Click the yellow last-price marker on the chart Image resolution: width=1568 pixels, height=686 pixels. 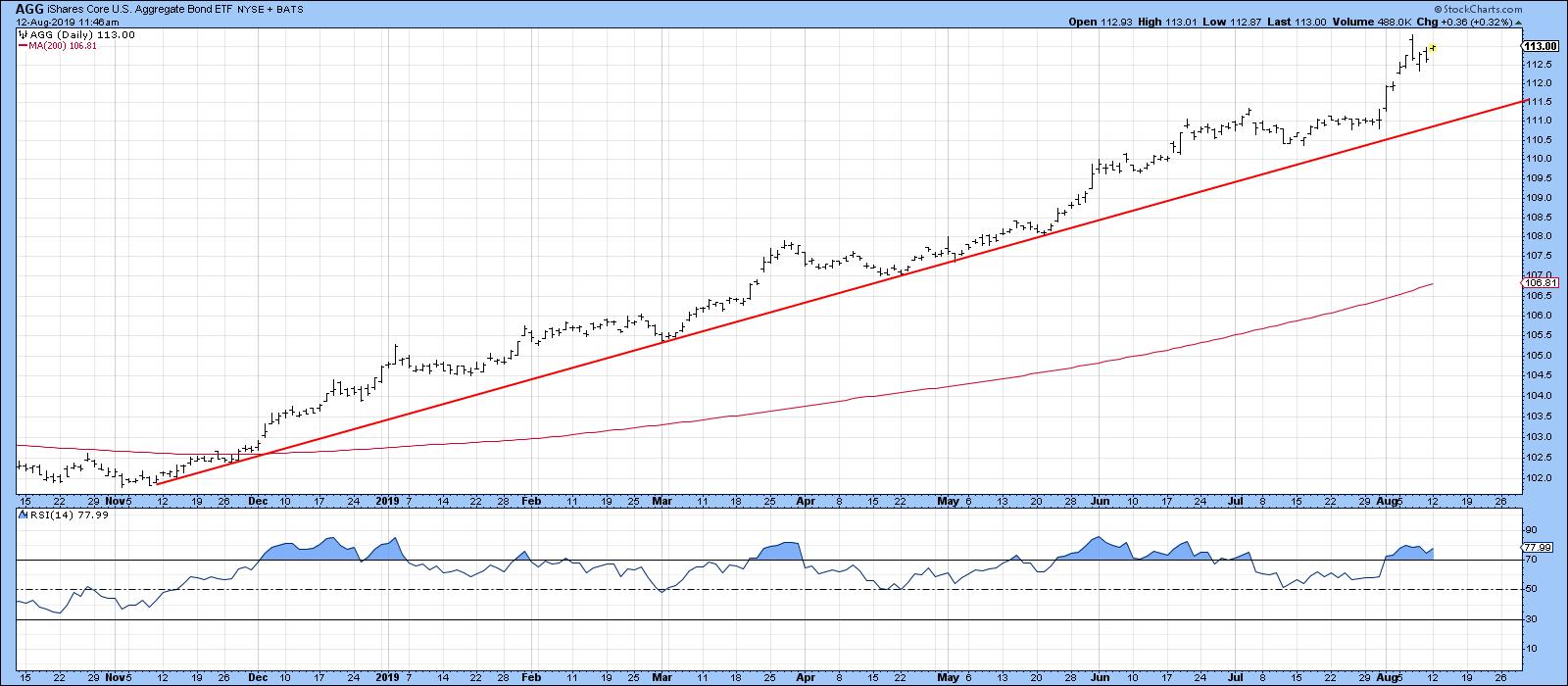point(1433,47)
